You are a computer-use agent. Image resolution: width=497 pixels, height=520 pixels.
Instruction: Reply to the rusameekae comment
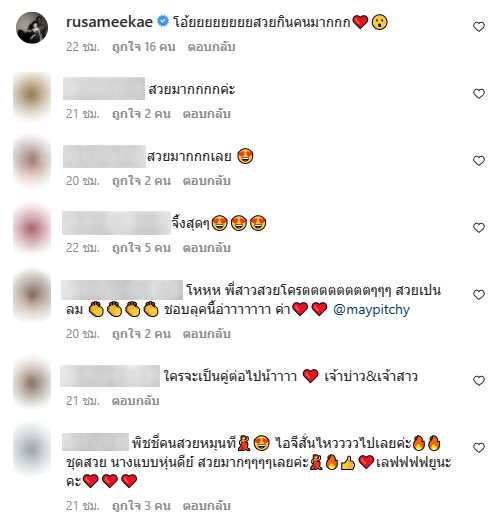(x=211, y=47)
